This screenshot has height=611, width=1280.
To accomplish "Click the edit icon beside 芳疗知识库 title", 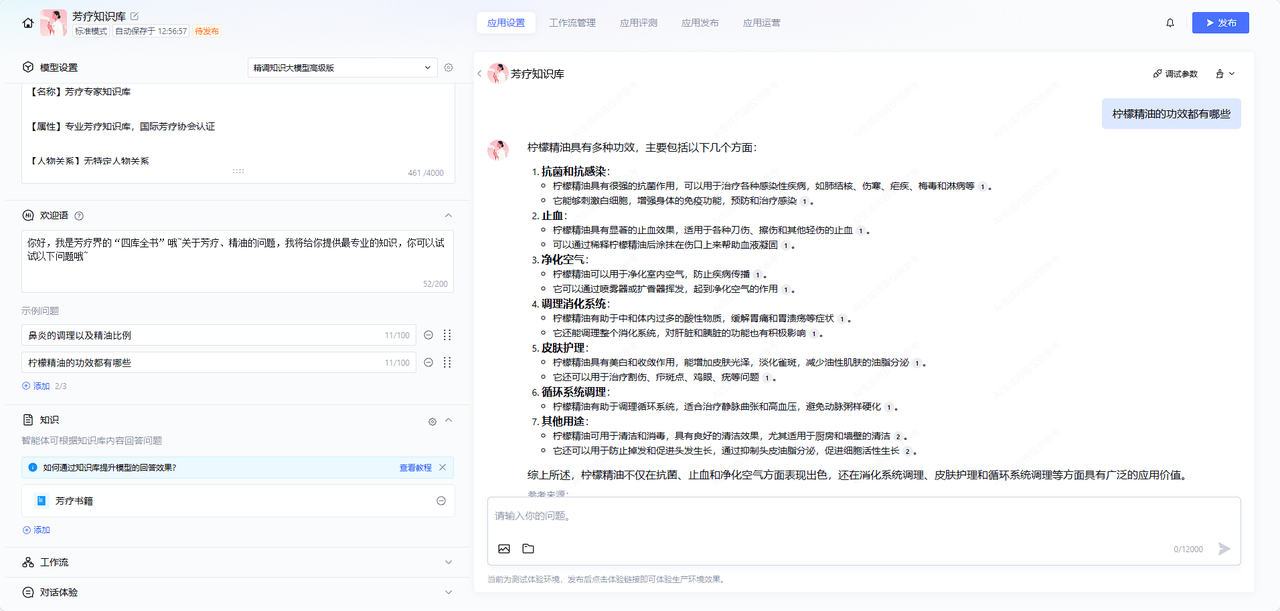I will [135, 16].
